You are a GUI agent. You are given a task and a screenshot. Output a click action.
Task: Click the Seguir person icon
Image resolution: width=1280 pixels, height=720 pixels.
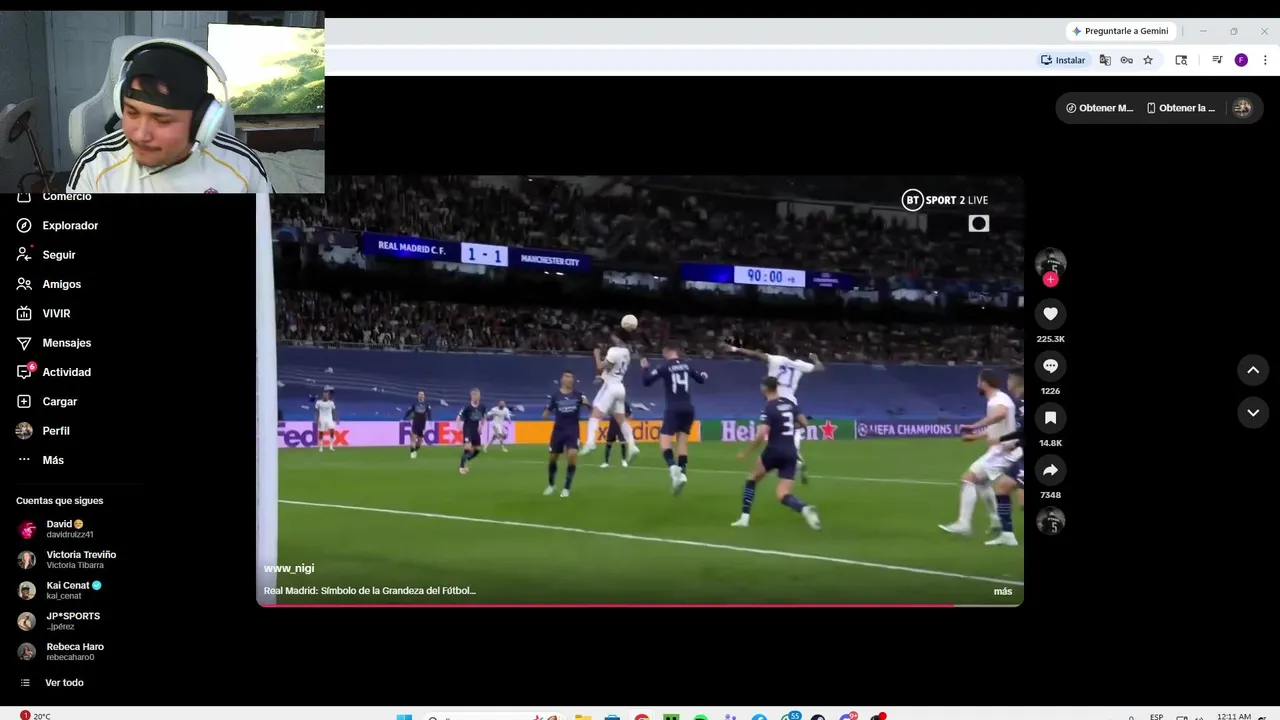tap(24, 255)
